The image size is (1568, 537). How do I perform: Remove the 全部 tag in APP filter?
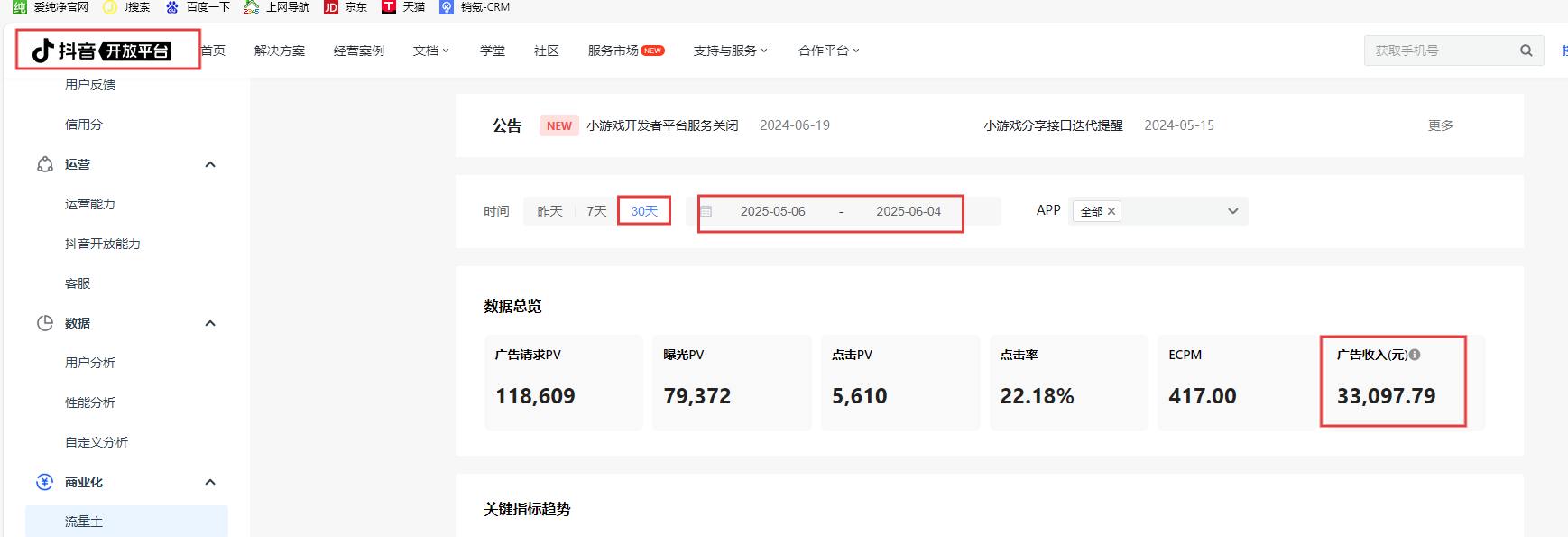click(1111, 211)
